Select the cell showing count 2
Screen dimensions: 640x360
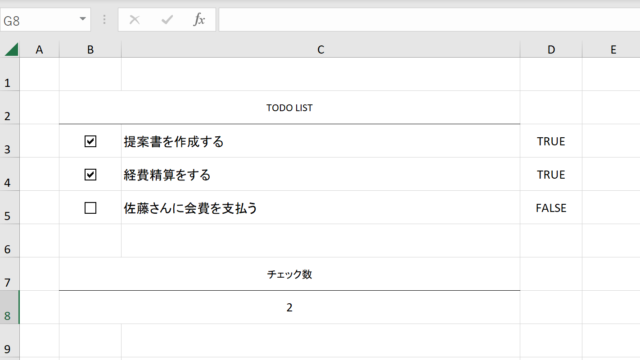(x=289, y=307)
